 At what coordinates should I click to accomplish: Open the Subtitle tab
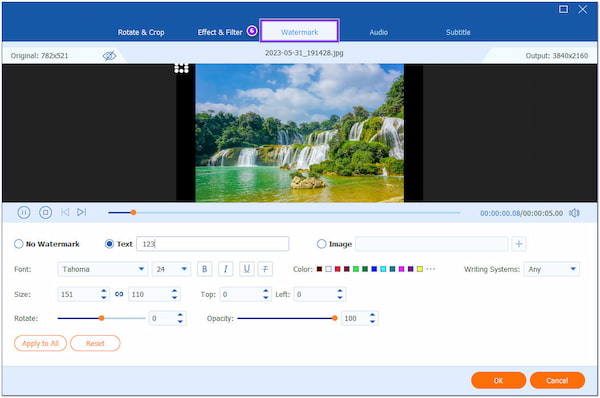coord(458,32)
